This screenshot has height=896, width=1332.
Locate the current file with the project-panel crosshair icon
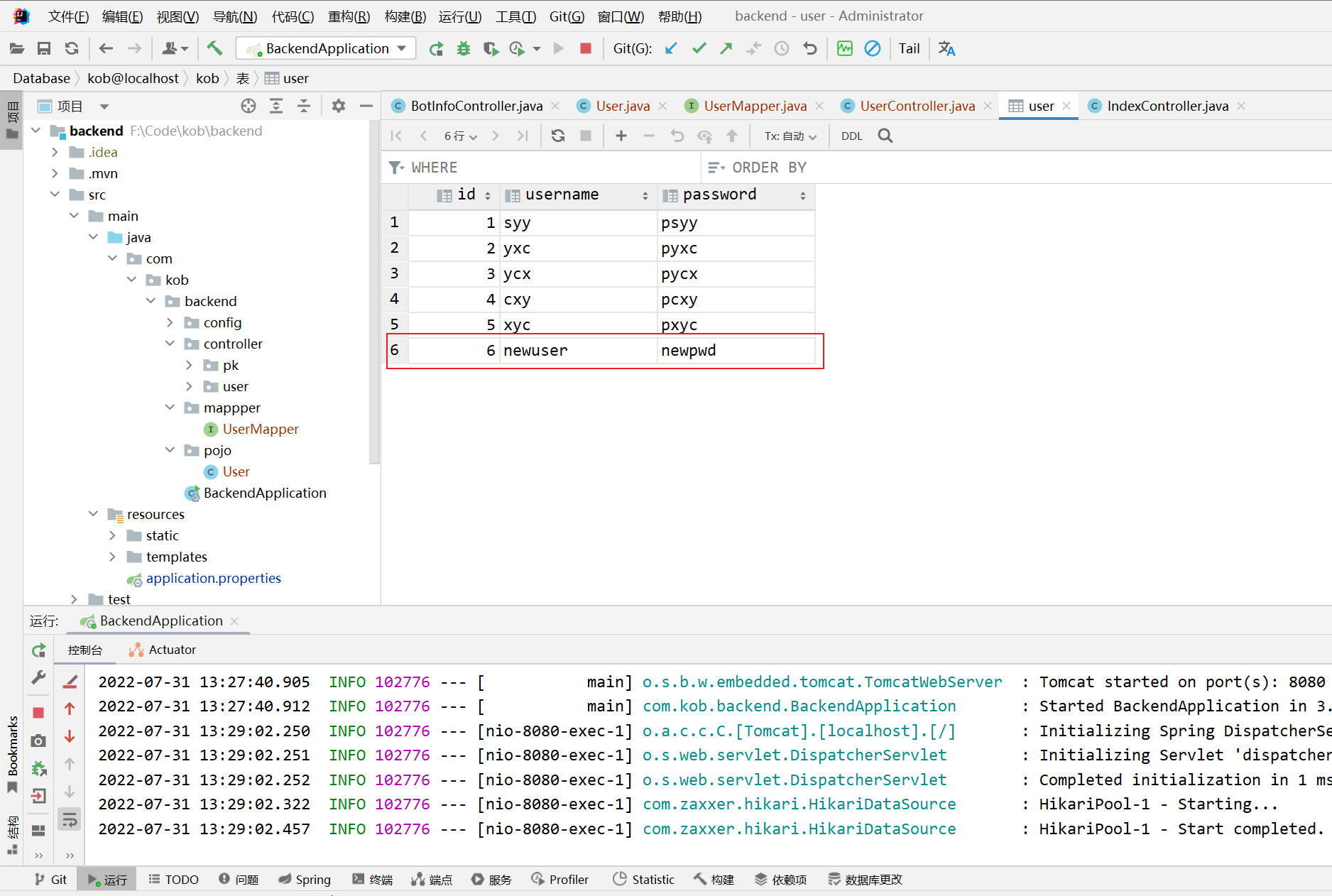click(x=248, y=106)
